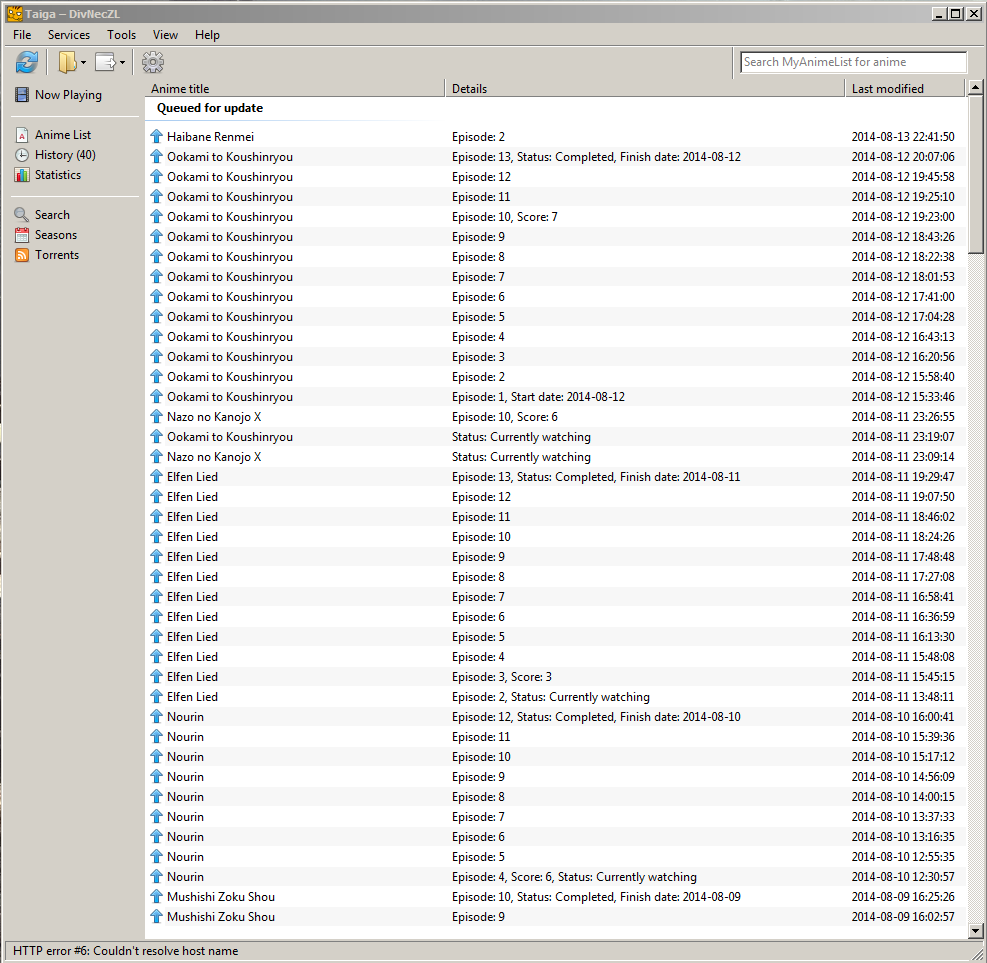Click arrow icon on Mushishi Zoku Shou Episode 10
Image resolution: width=987 pixels, height=963 pixels.
pyautogui.click(x=157, y=897)
